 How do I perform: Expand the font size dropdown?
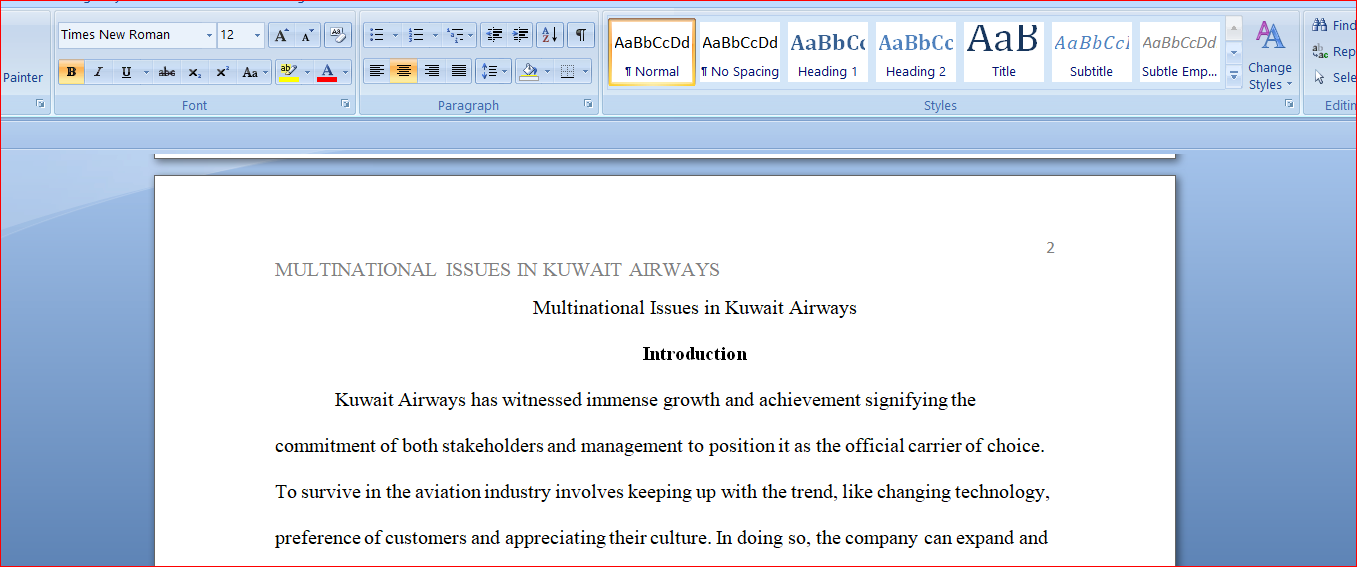click(x=257, y=35)
